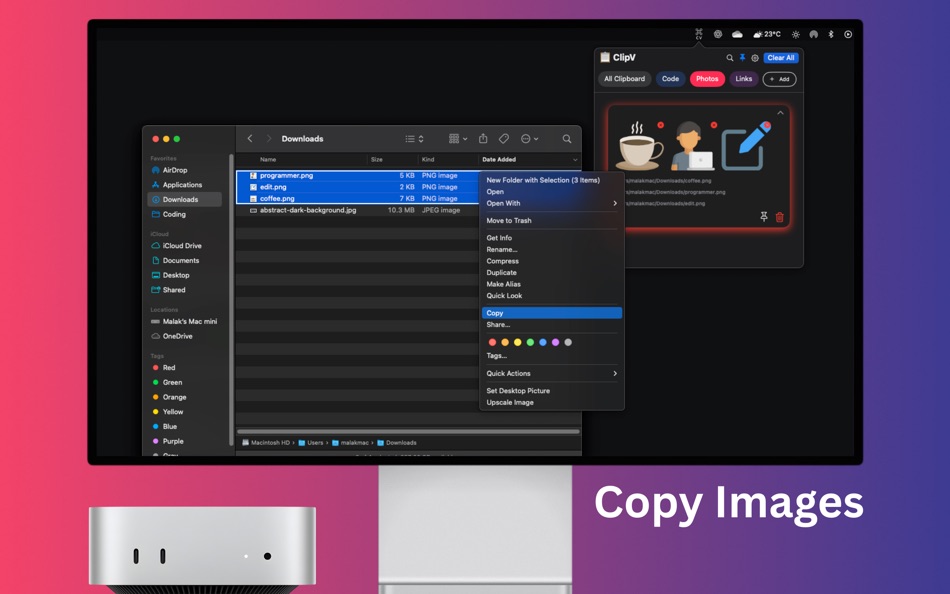This screenshot has width=950, height=594.
Task: Choose Share... in the context menu
Action: tap(498, 325)
